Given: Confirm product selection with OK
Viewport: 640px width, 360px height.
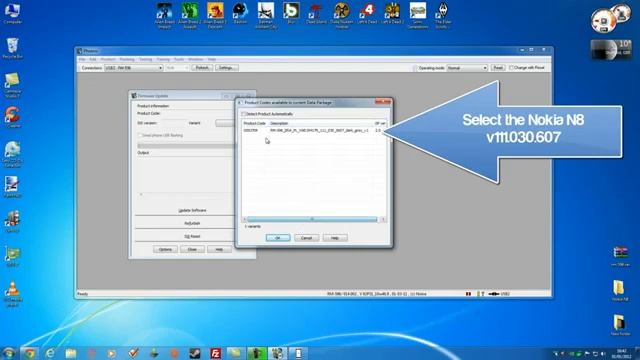Looking at the screenshot, I should 278,238.
